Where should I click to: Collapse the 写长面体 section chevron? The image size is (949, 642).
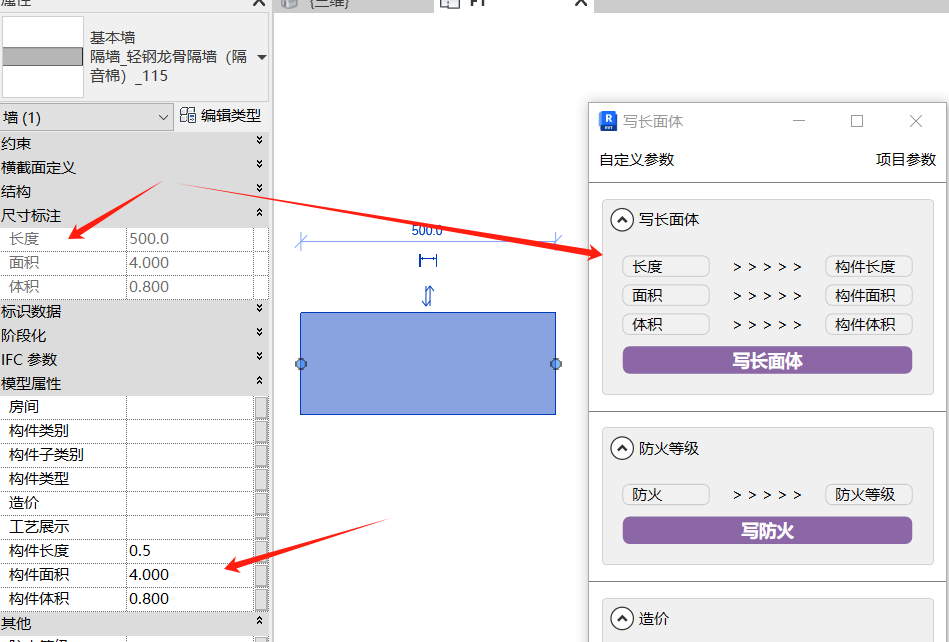[x=622, y=220]
